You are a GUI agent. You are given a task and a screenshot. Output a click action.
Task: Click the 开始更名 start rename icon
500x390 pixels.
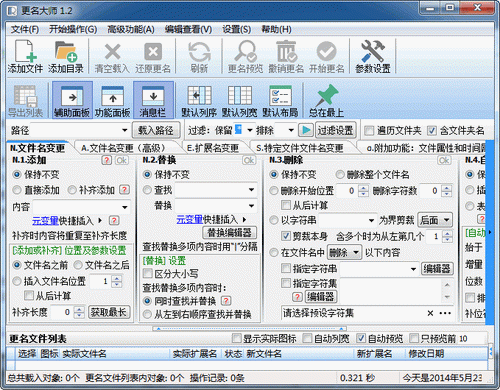327,56
